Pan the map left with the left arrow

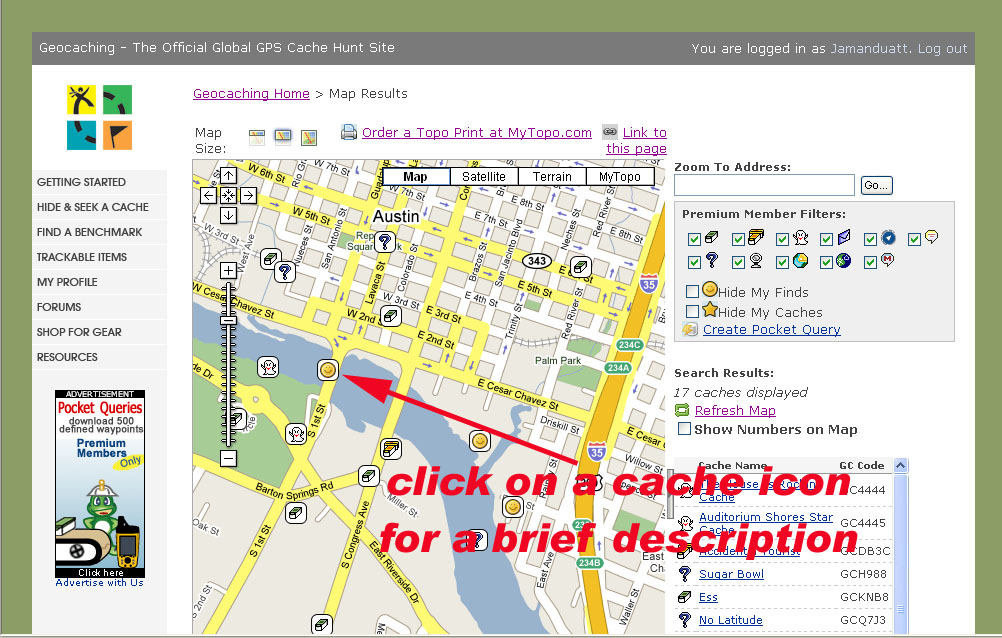(x=208, y=195)
